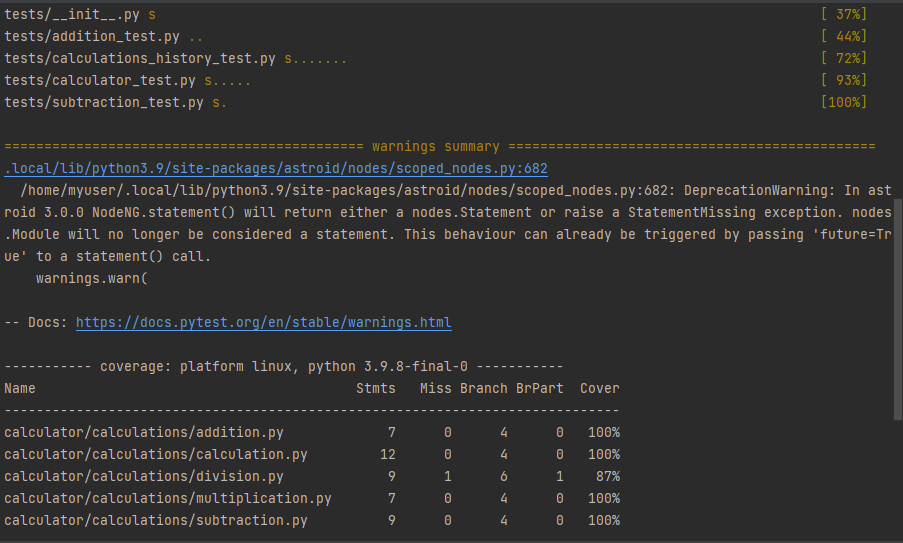Viewport: 903px width, 543px height.
Task: Click the 'Stmts' column header
Action: 375,388
